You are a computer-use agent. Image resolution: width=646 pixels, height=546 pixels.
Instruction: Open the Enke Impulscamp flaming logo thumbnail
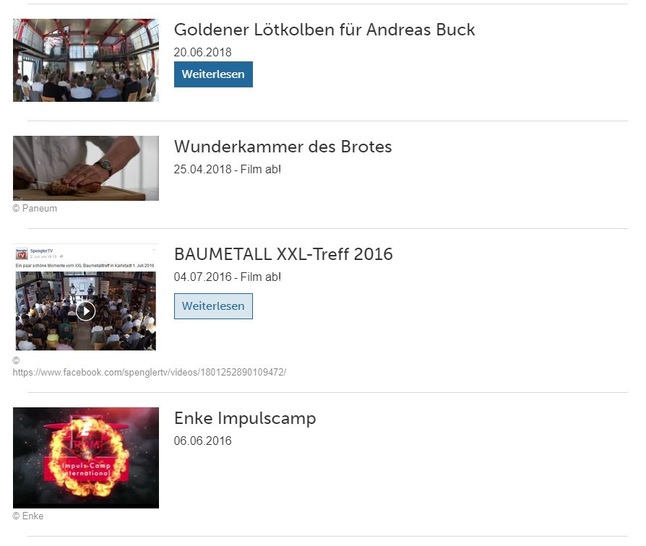point(86,457)
